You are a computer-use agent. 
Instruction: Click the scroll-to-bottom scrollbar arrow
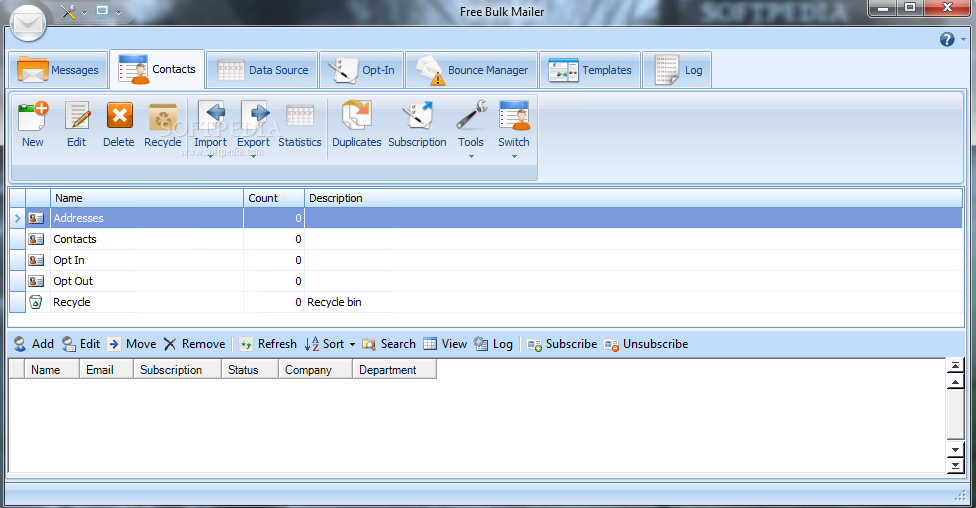tap(955, 466)
